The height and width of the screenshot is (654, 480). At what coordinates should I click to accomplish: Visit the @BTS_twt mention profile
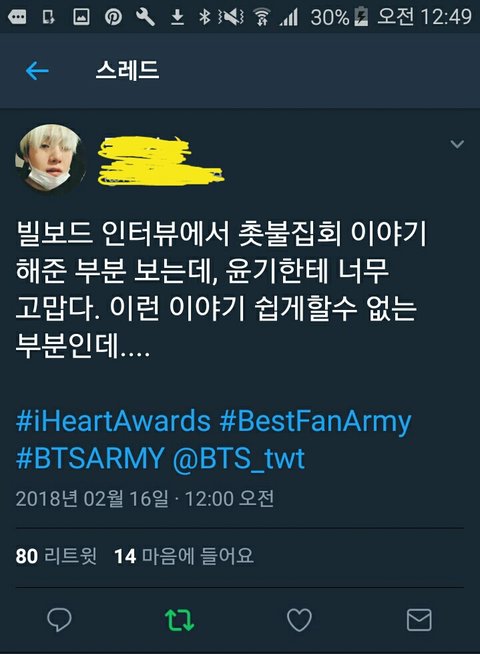239,459
